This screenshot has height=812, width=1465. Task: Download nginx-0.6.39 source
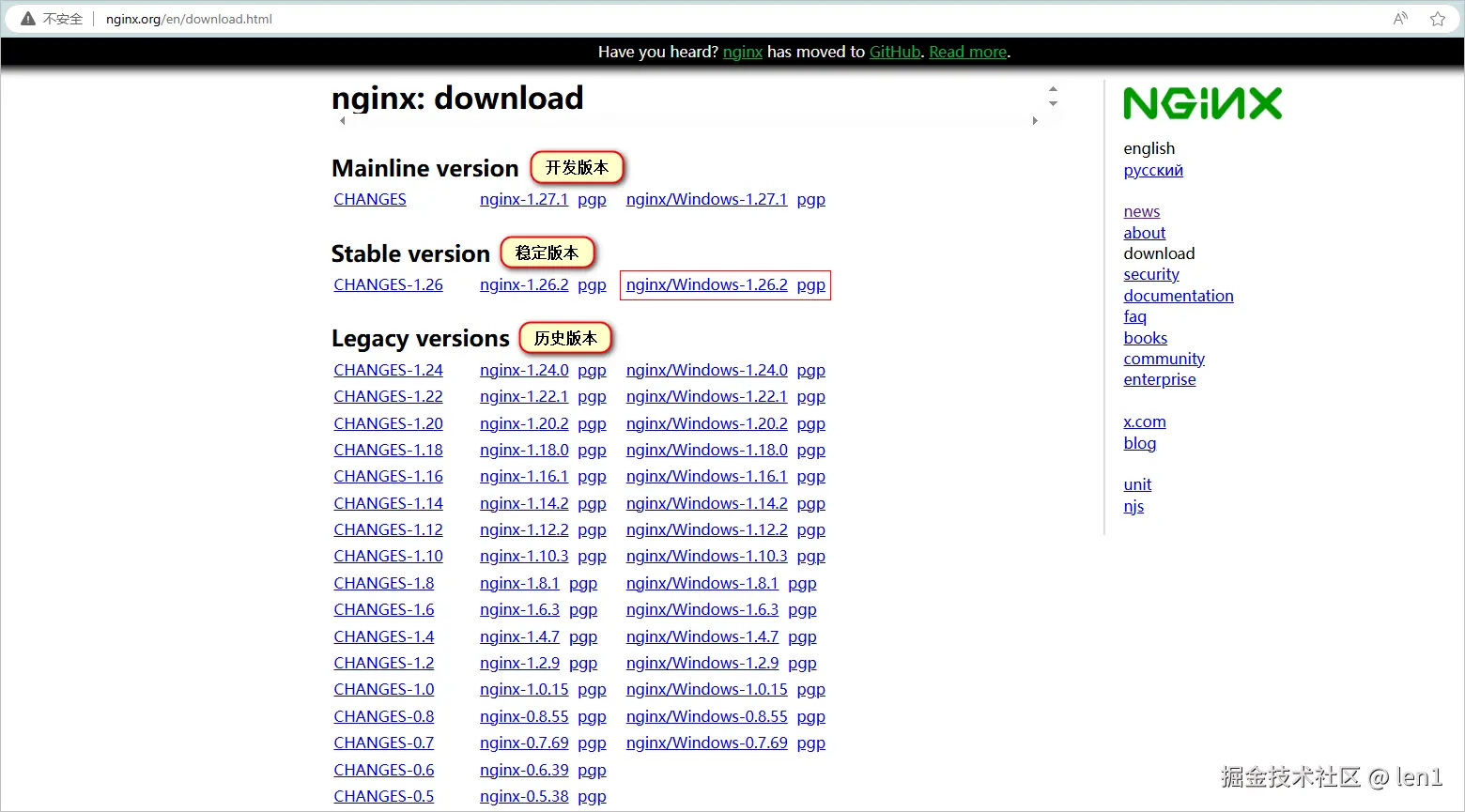[524, 770]
